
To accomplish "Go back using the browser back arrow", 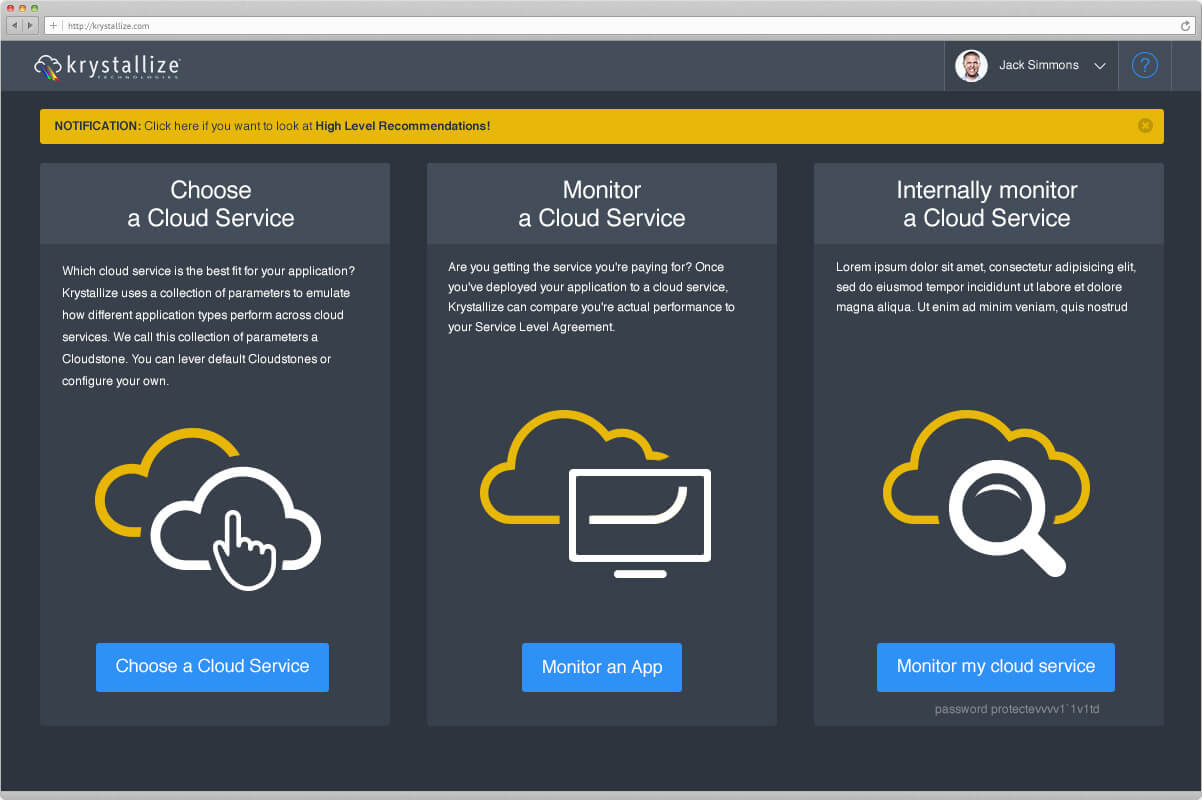I will pyautogui.click(x=15, y=25).
